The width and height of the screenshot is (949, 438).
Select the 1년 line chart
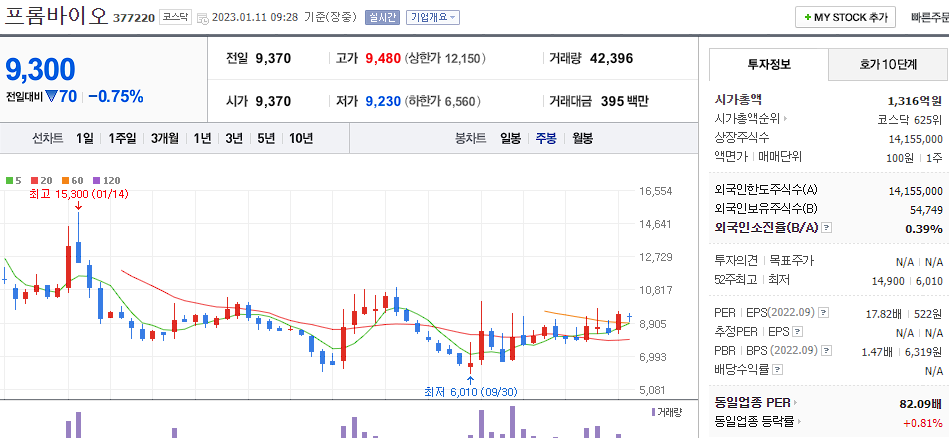pyautogui.click(x=202, y=139)
